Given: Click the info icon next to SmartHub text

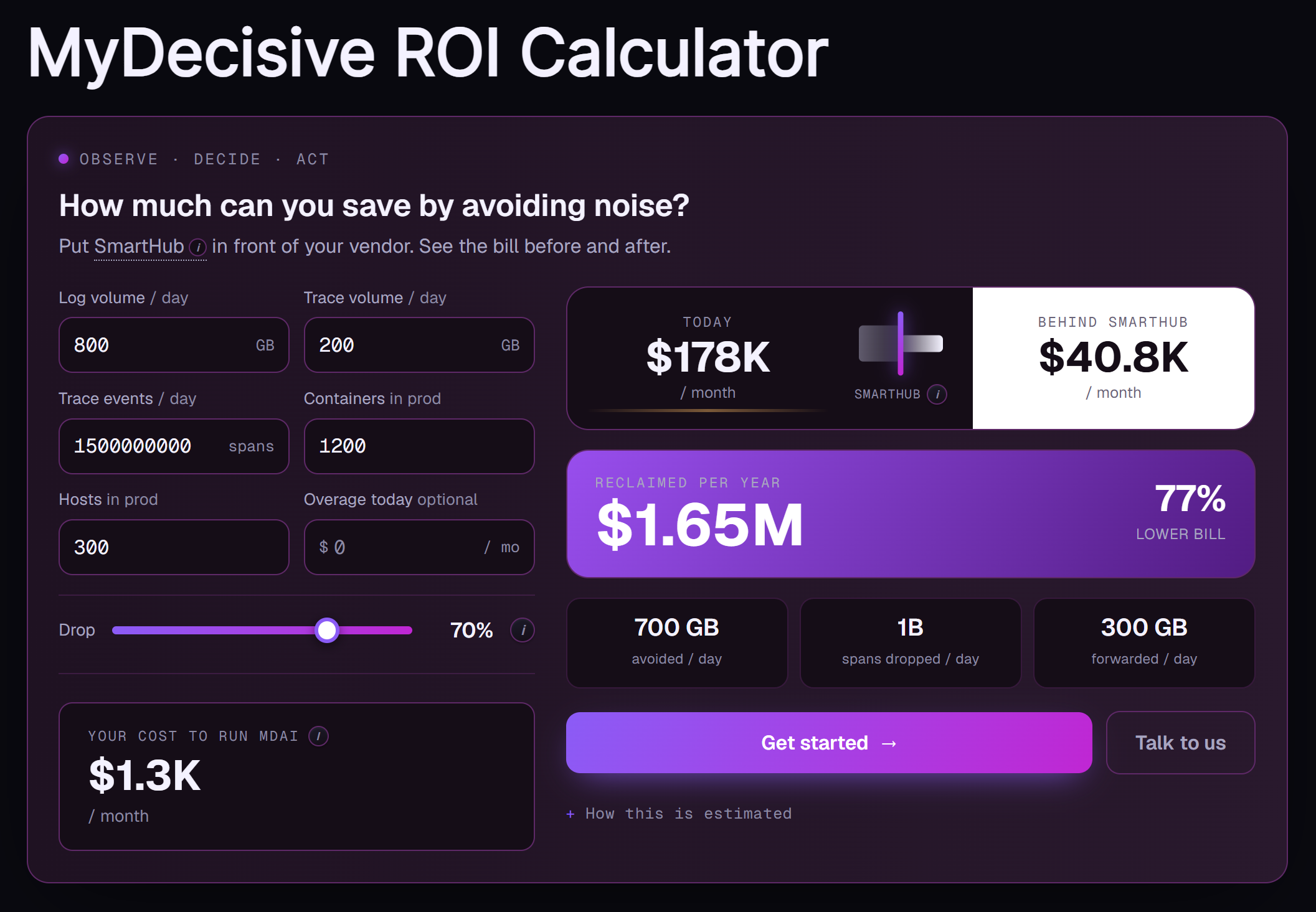Looking at the screenshot, I should click(x=197, y=247).
